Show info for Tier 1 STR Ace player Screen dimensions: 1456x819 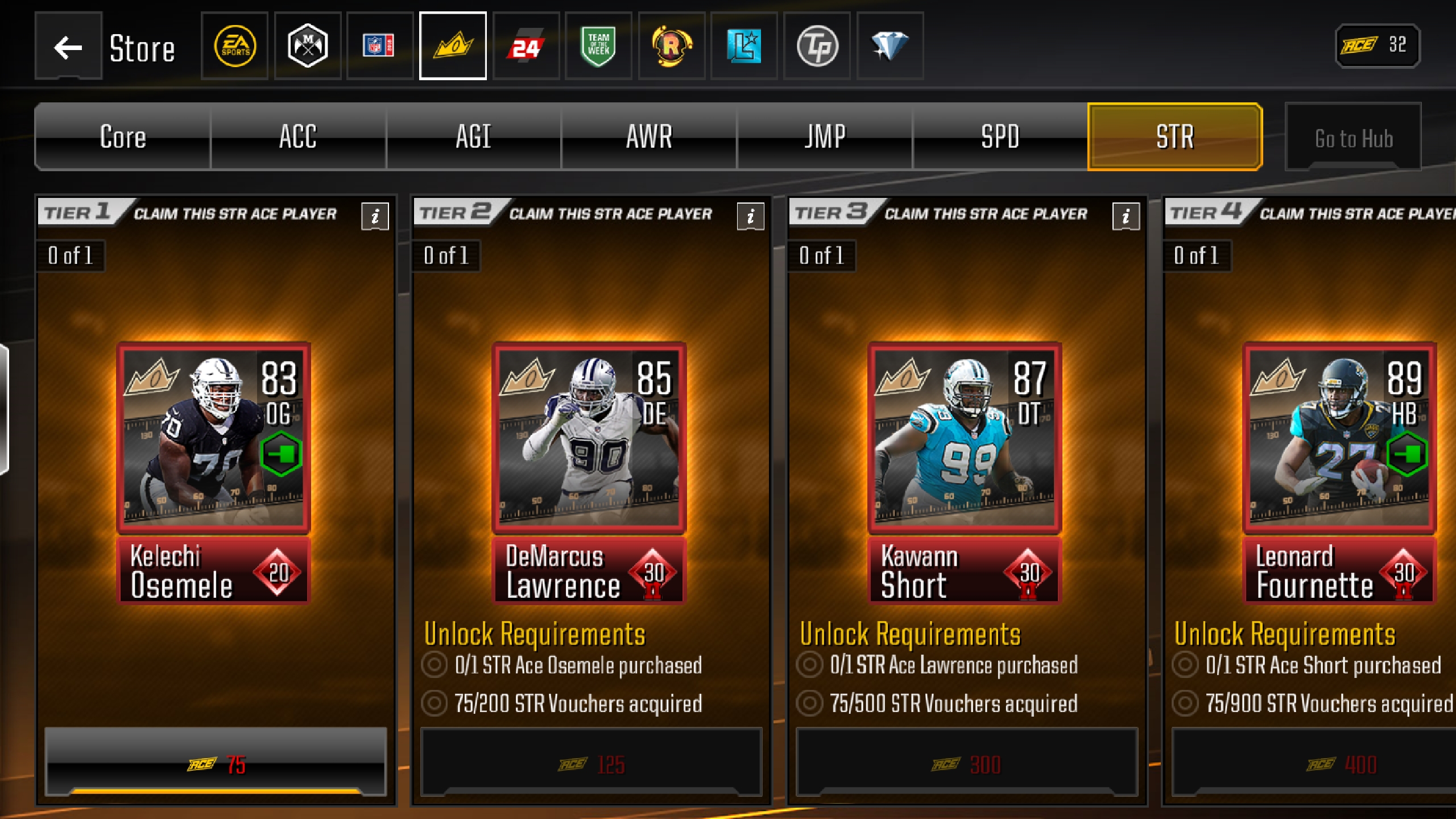click(x=375, y=216)
